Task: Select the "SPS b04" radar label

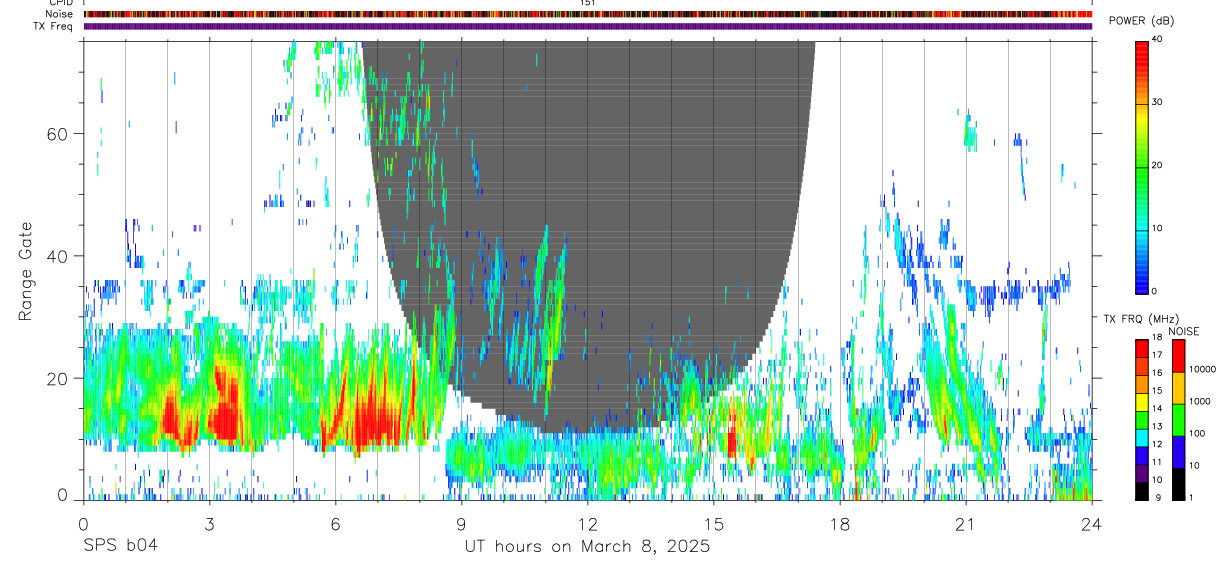Action: 119,546
